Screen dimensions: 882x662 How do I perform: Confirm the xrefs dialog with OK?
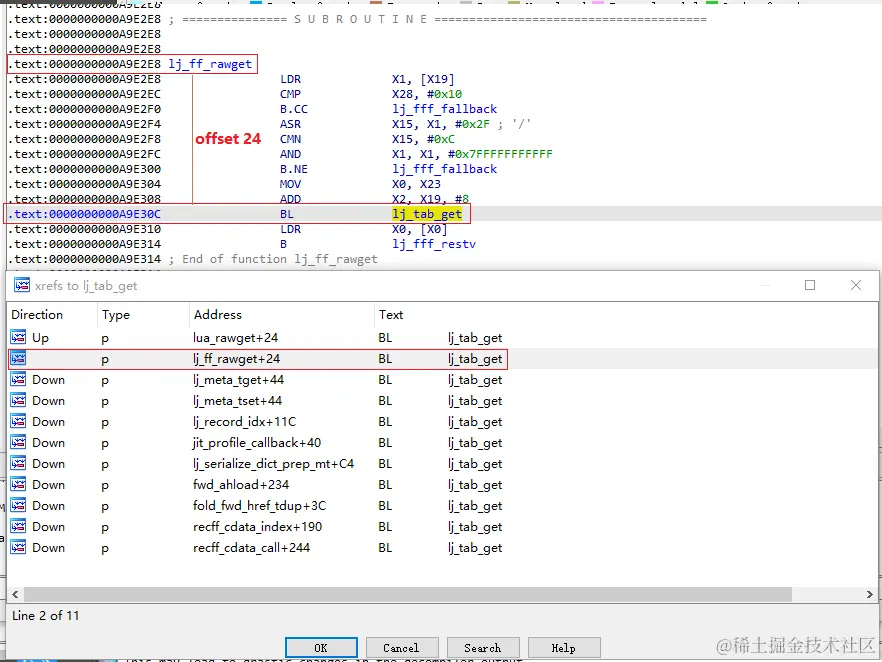pyautogui.click(x=321, y=647)
